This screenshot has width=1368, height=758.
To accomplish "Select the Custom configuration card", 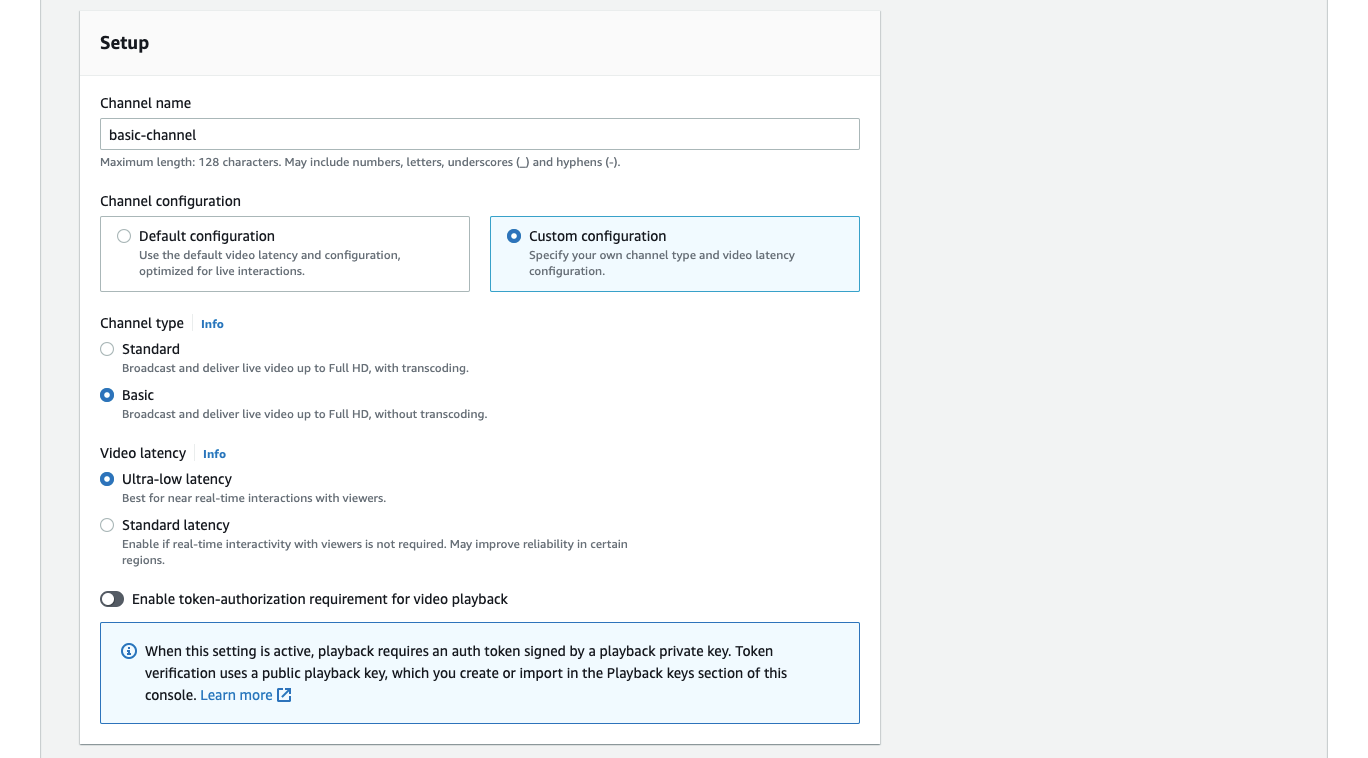I will (x=674, y=253).
